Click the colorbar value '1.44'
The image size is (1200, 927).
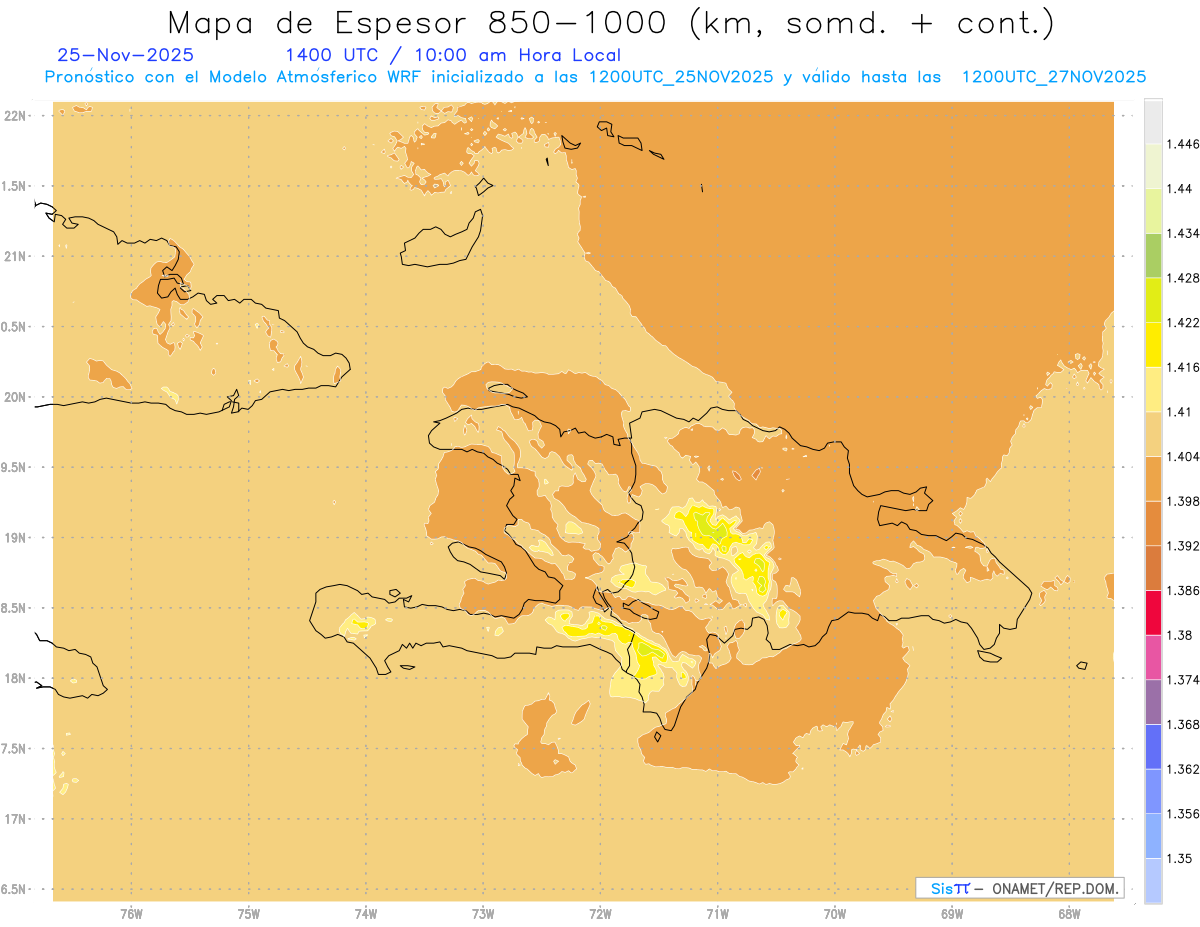(x=1179, y=188)
